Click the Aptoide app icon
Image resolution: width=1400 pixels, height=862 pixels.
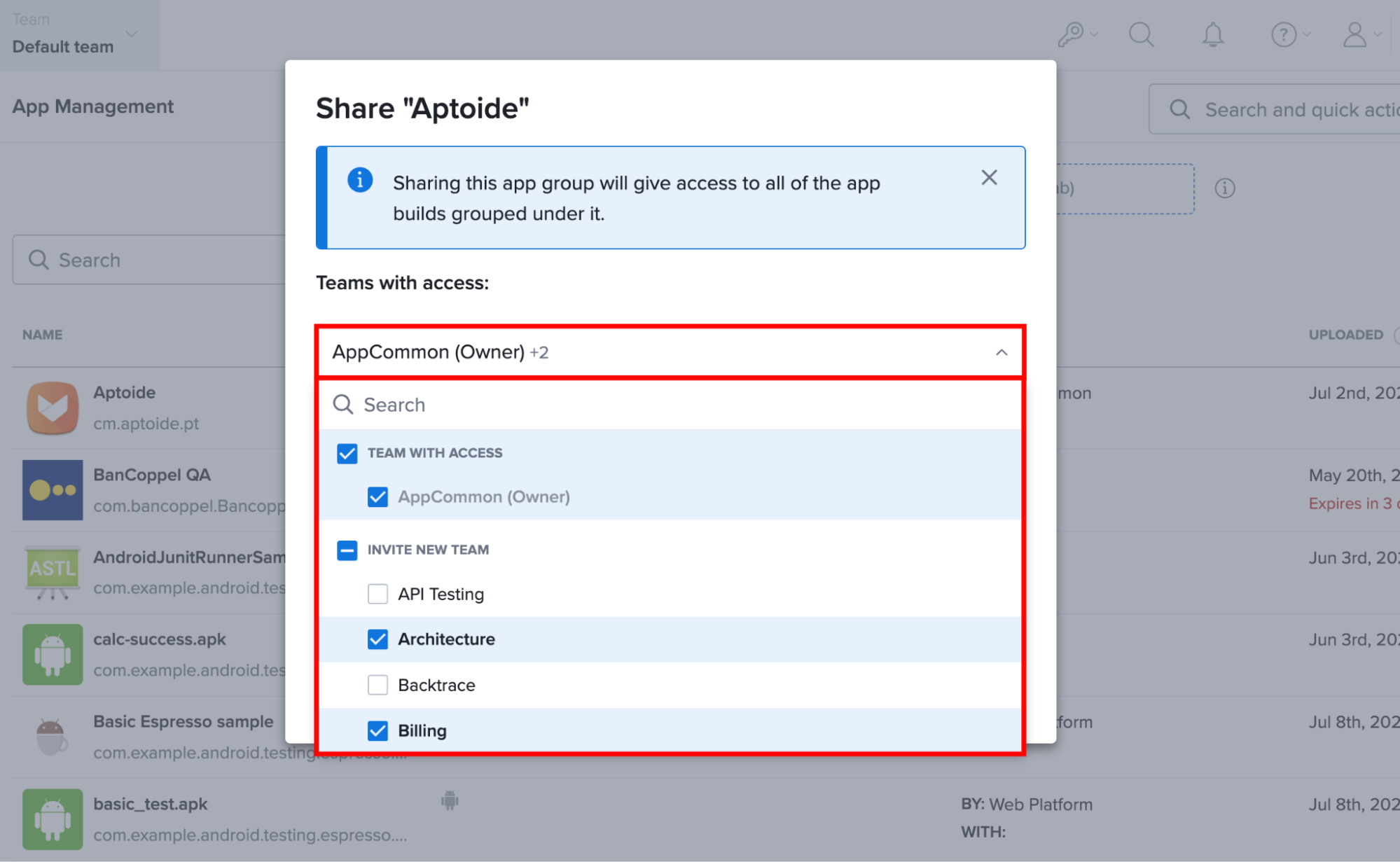(x=53, y=408)
